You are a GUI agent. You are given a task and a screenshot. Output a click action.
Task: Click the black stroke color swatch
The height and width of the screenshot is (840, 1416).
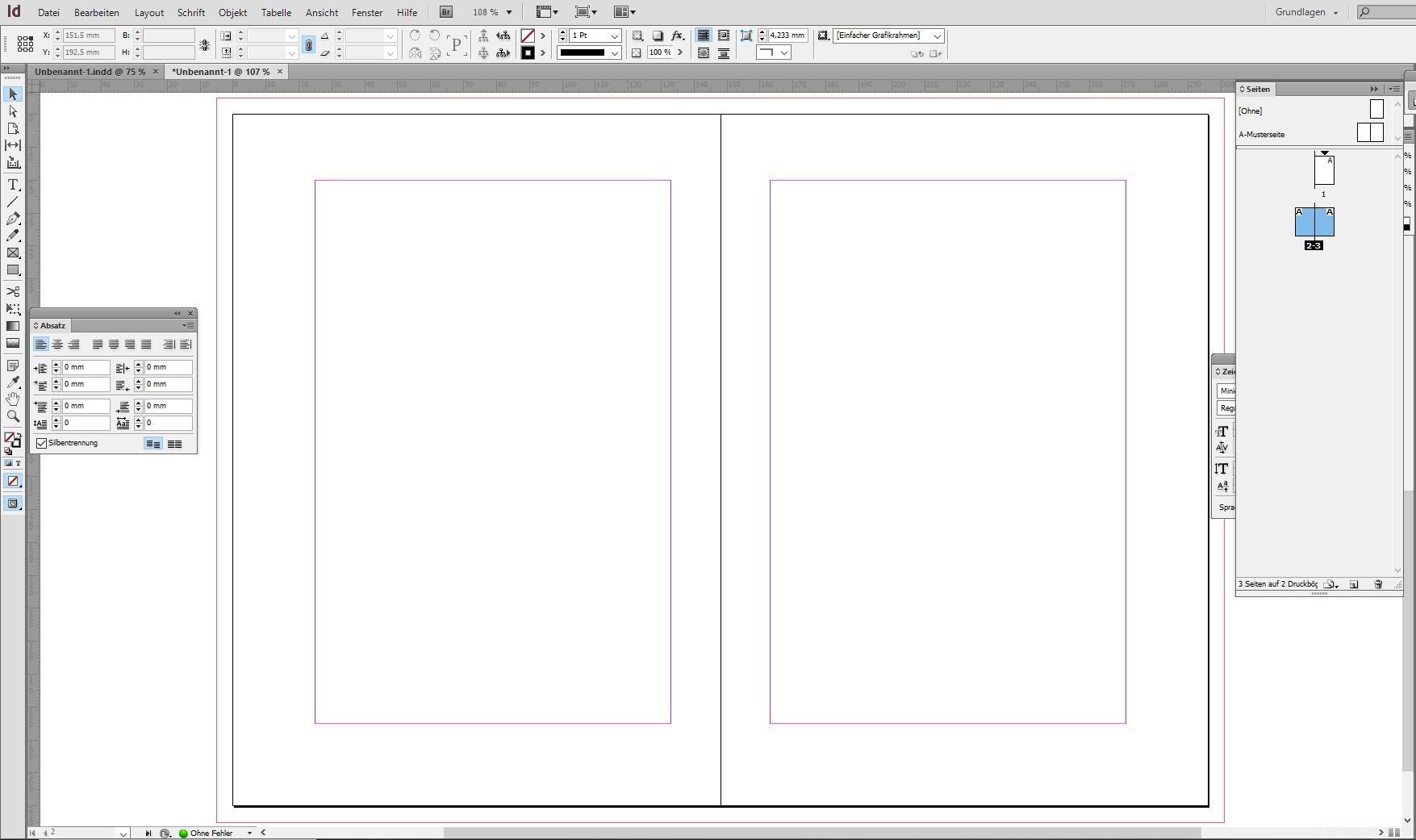coord(528,53)
